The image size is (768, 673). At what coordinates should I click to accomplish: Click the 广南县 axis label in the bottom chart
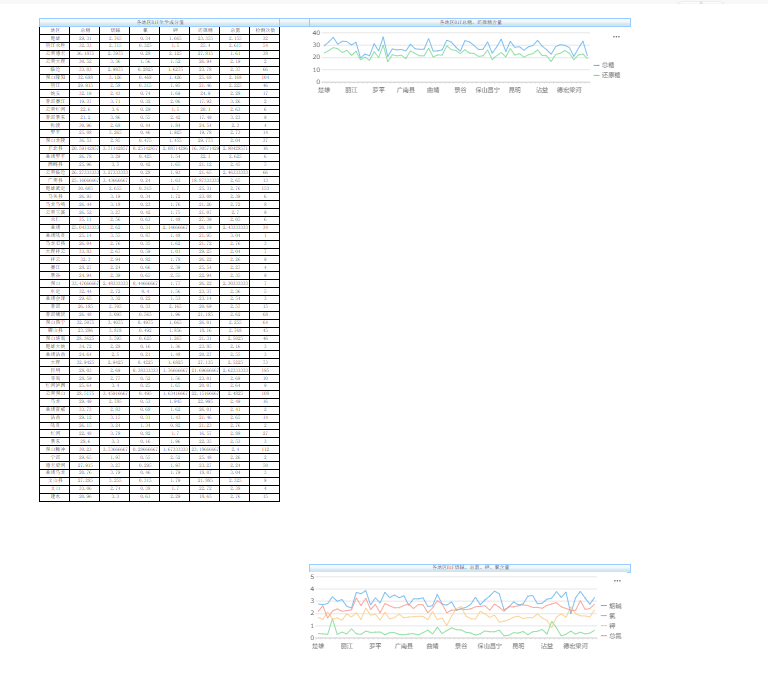pos(404,646)
